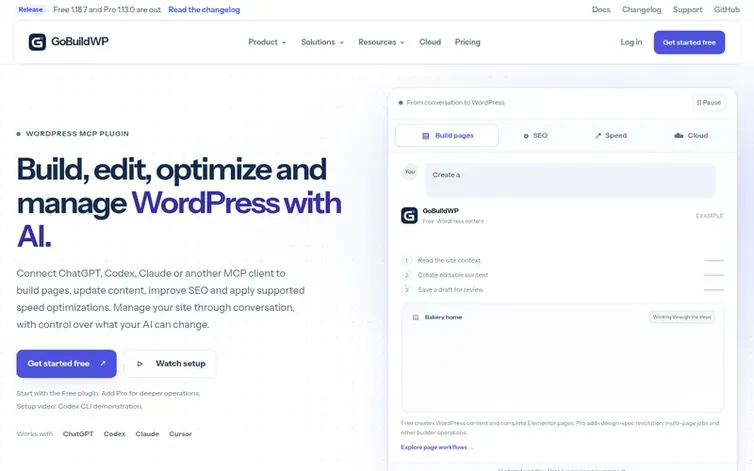Click the GoBuildWP avatar icon in chat demo
Screen dimensions: 754x471
coord(409,216)
